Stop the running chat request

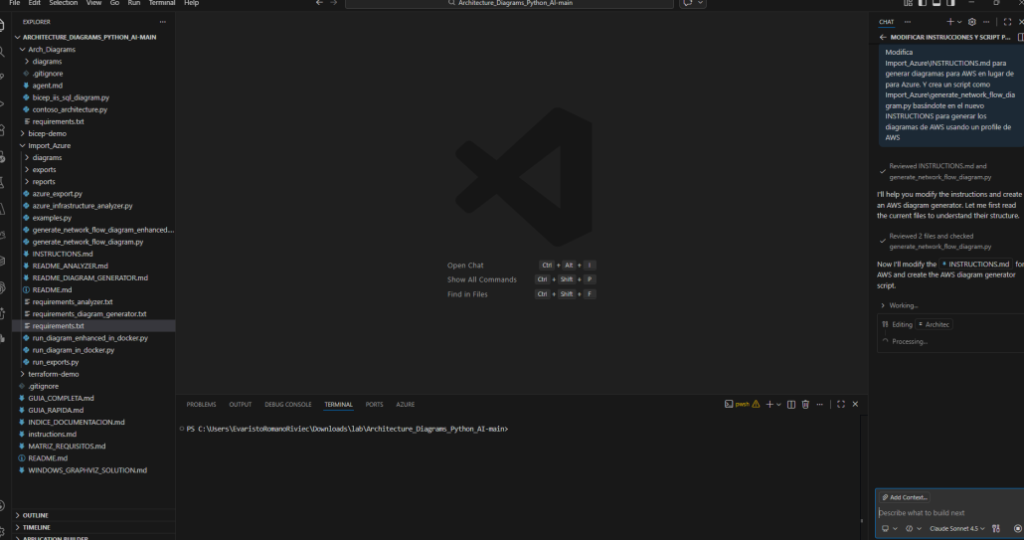pyautogui.click(x=1017, y=528)
